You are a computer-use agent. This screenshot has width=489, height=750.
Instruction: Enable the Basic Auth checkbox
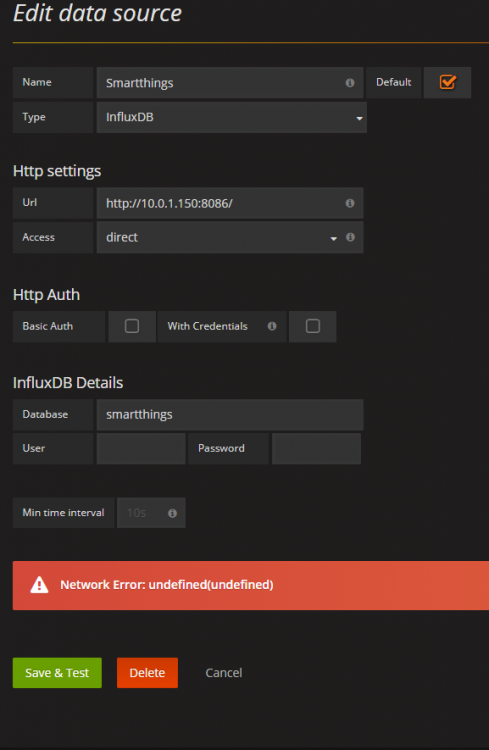click(x=132, y=326)
